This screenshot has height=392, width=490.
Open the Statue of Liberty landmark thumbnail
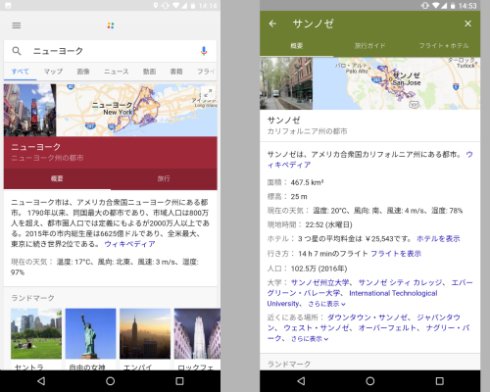(x=91, y=334)
